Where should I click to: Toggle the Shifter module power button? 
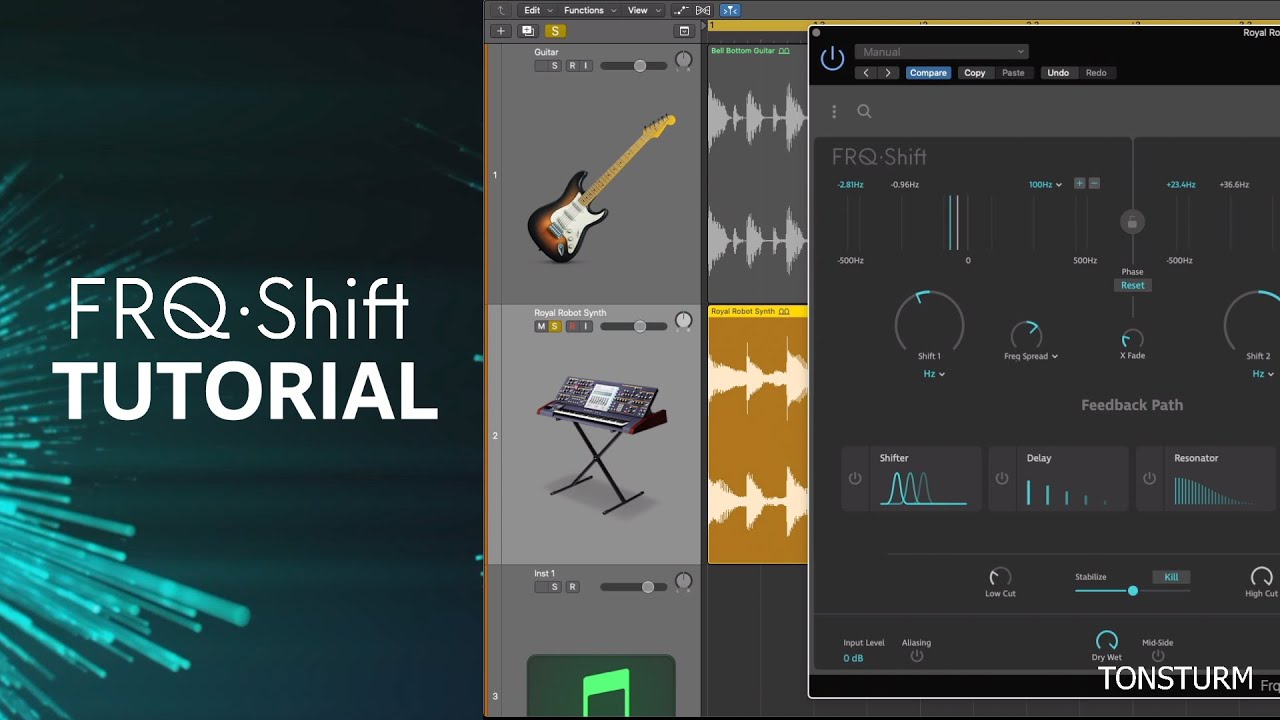click(855, 479)
